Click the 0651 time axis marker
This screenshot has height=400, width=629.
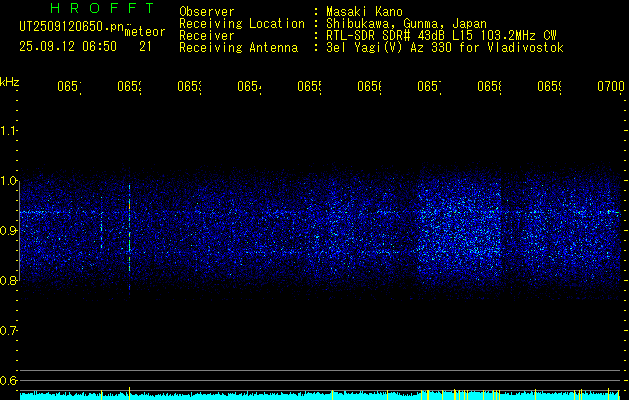[69, 86]
